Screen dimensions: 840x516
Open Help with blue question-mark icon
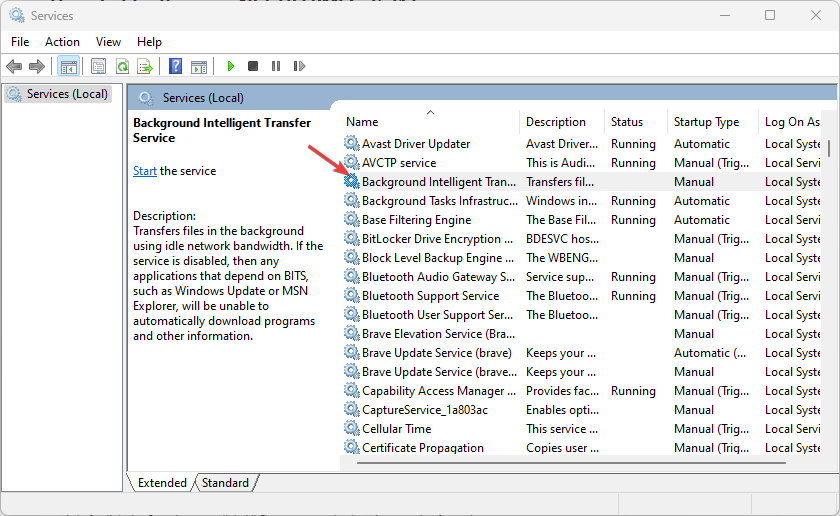pyautogui.click(x=176, y=66)
